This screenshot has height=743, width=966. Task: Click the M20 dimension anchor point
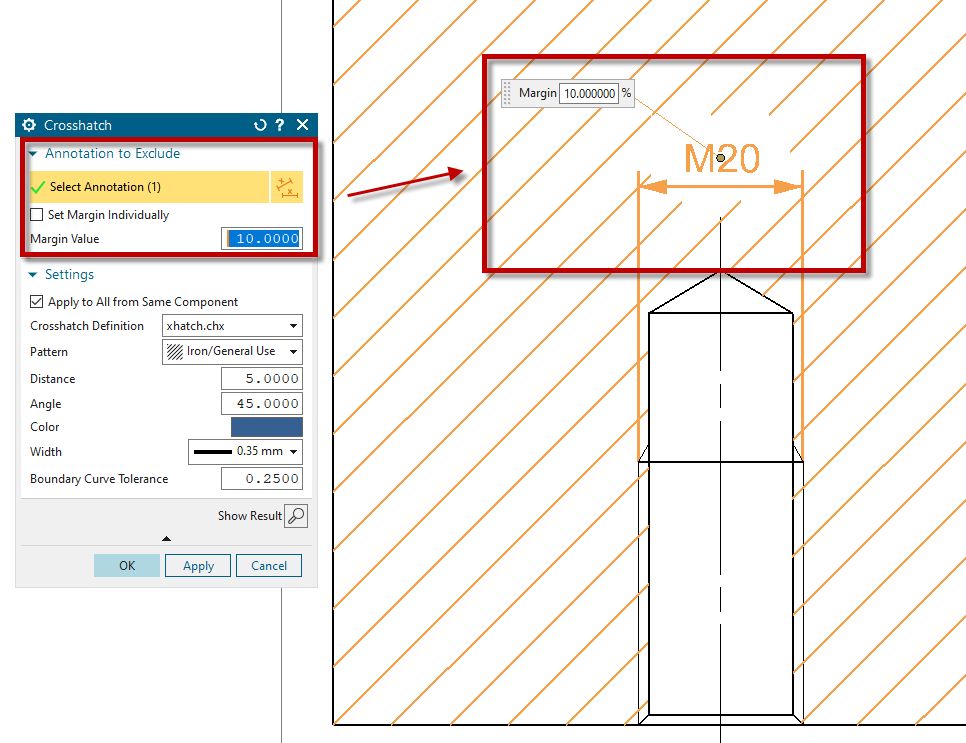(x=720, y=157)
